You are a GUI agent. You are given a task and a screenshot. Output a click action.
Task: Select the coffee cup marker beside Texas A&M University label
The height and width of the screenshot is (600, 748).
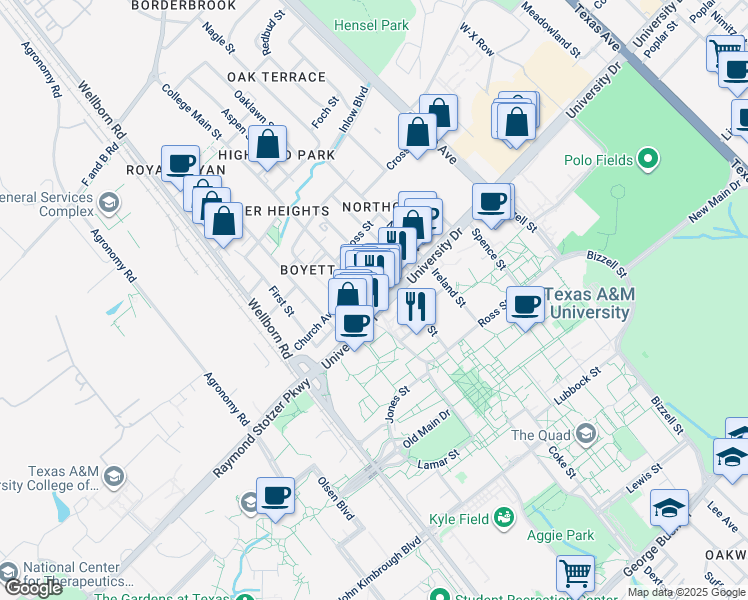pyautogui.click(x=525, y=306)
